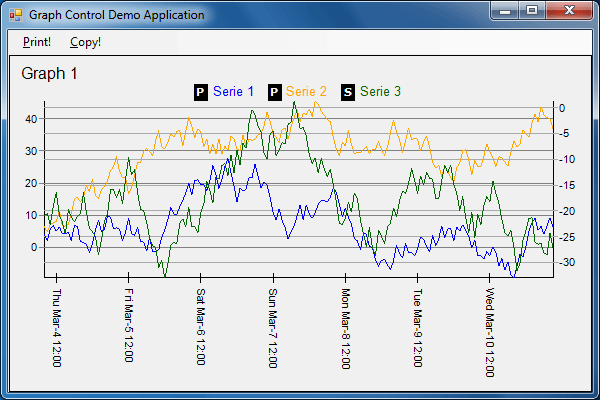This screenshot has height=400, width=600.
Task: Click the Copy! menu item
Action: point(85,42)
